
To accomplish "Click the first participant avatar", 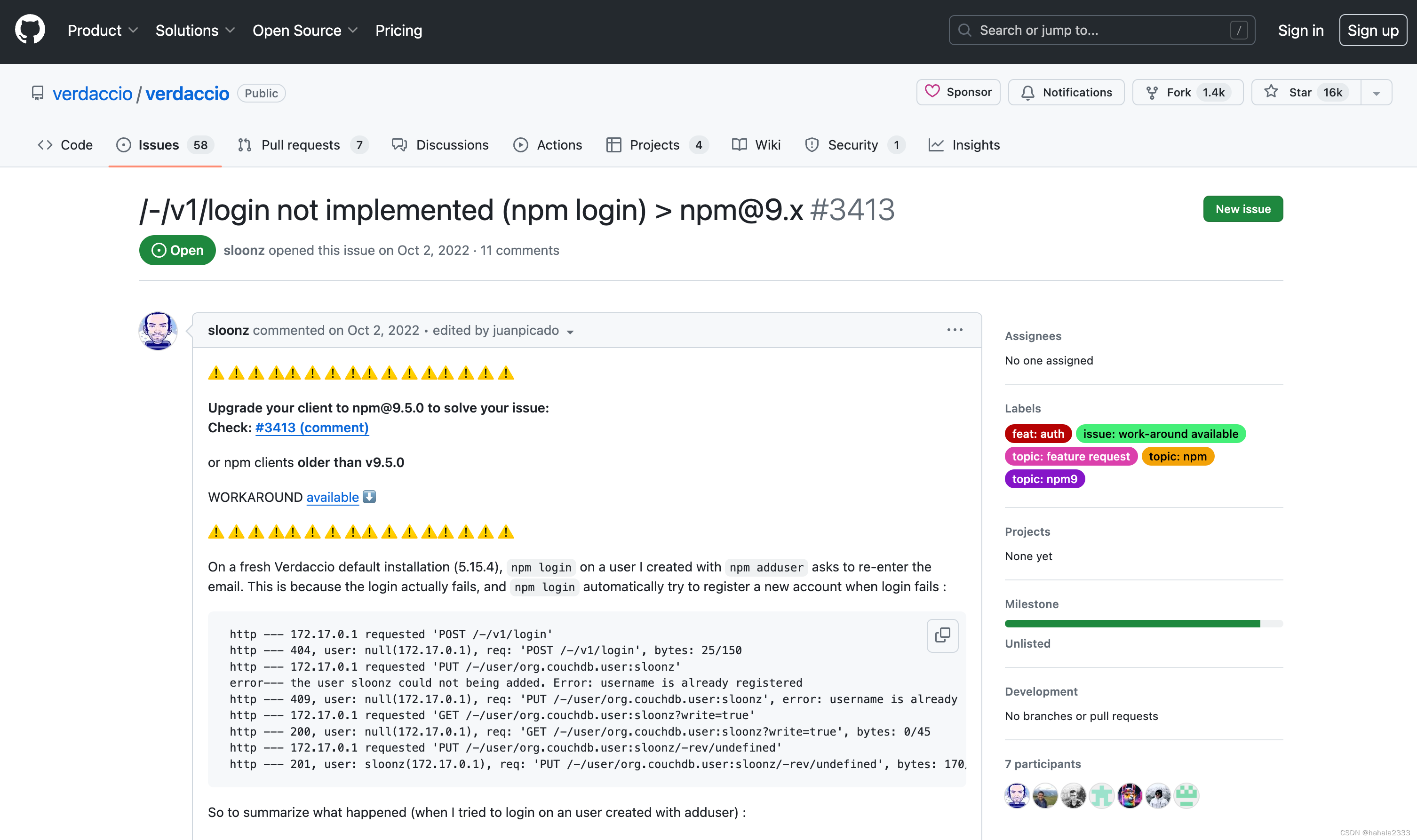I will pyautogui.click(x=1017, y=796).
